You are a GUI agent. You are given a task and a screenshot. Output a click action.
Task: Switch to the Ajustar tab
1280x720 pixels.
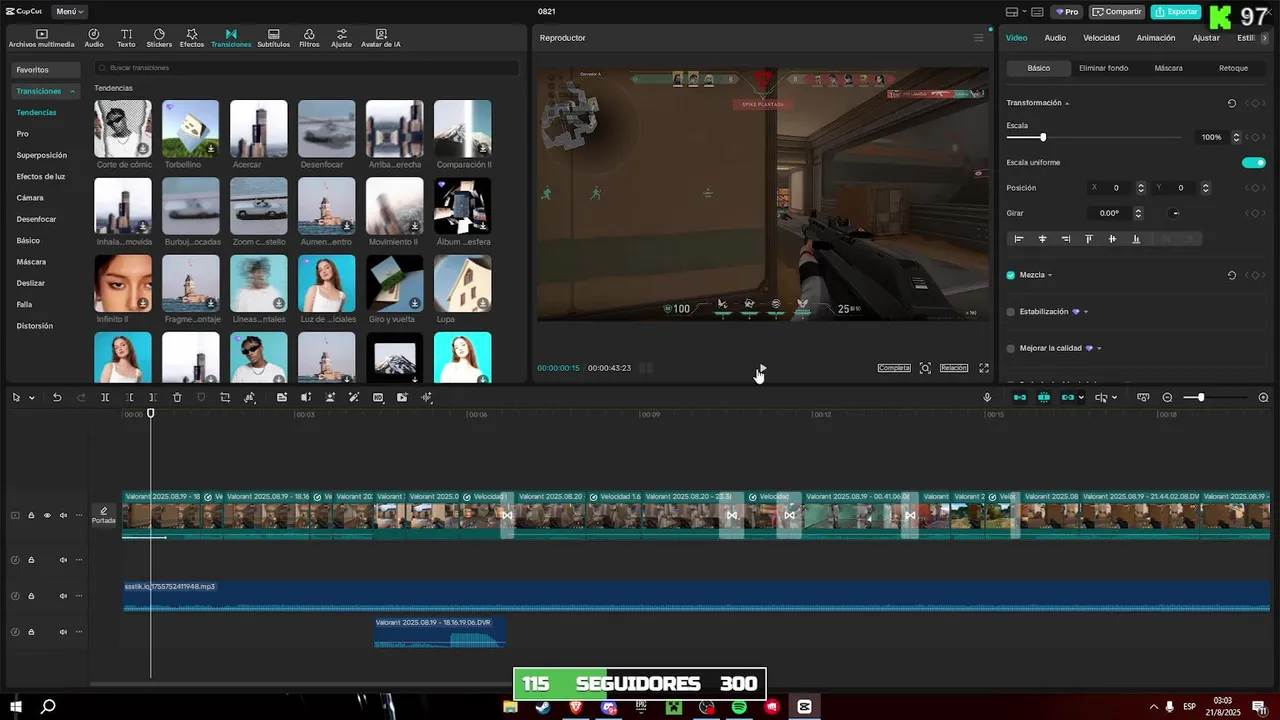1206,38
